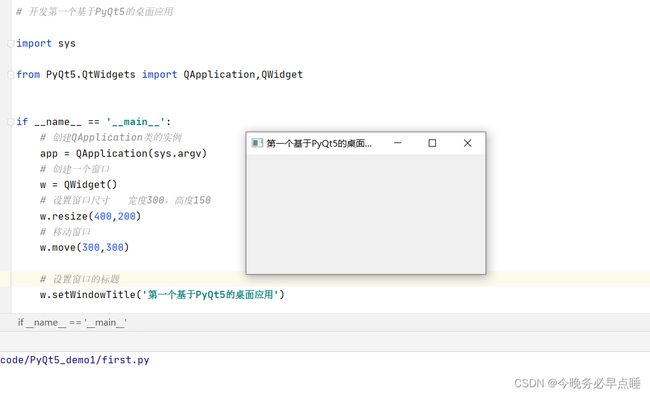Collapse the fold marker beside from PyQt5.QtWidgets

click(x=10, y=75)
